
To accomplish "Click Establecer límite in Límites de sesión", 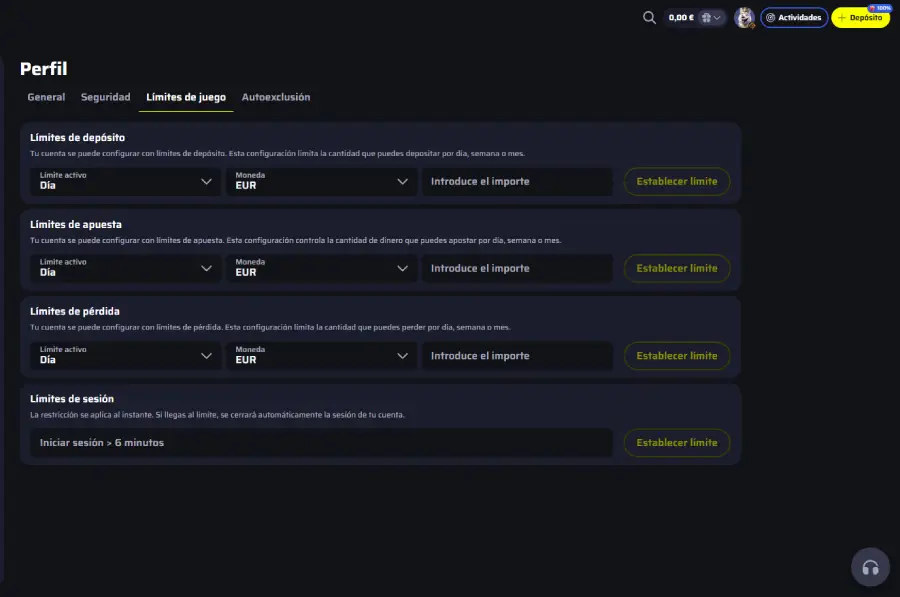I will [x=677, y=442].
